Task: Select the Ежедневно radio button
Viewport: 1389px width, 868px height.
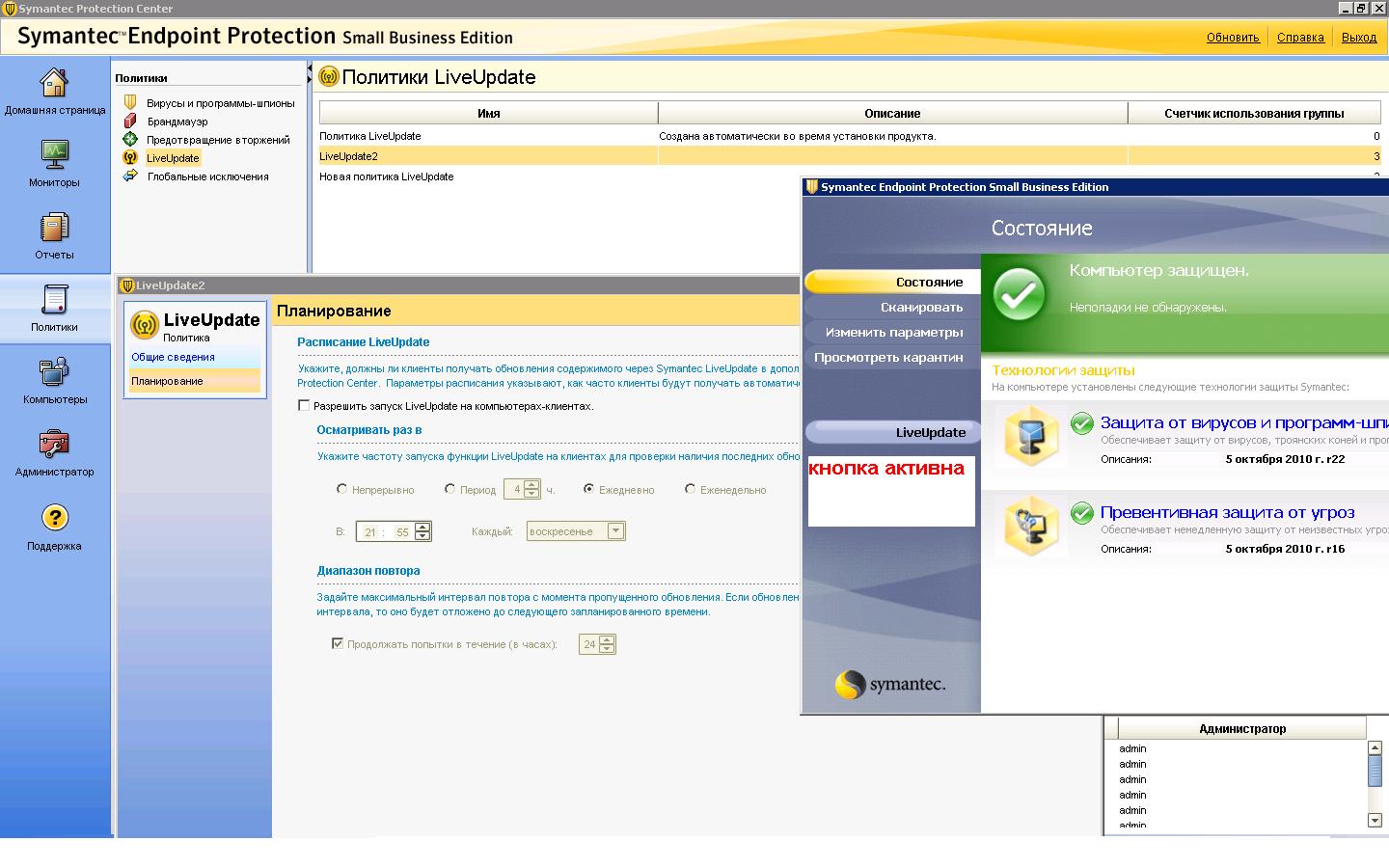Action: [588, 489]
